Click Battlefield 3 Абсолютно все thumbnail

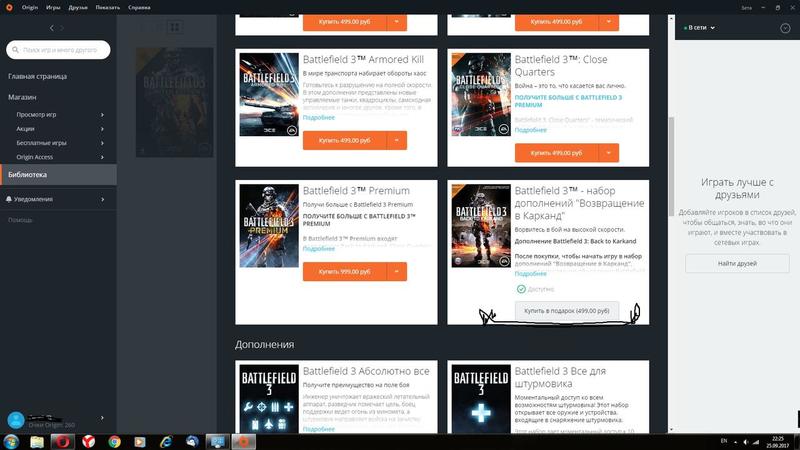pos(269,399)
